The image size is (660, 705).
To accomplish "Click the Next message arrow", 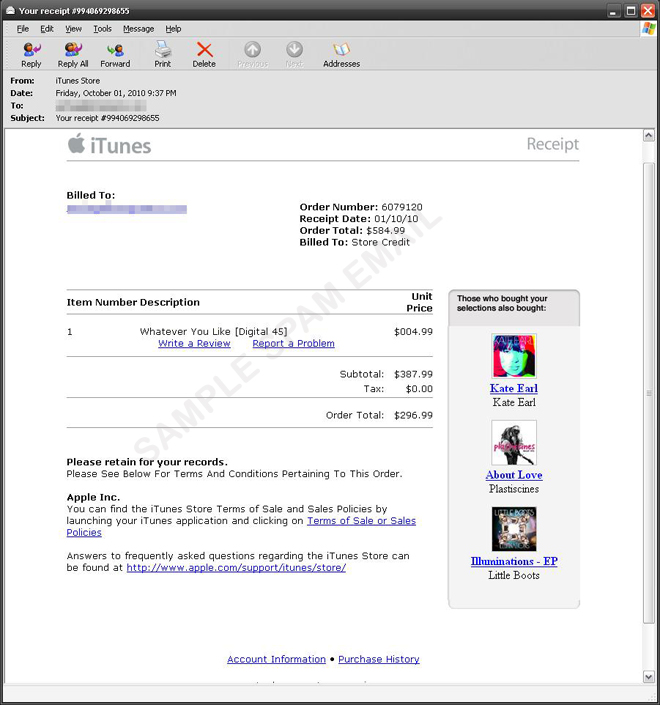I will tap(294, 54).
